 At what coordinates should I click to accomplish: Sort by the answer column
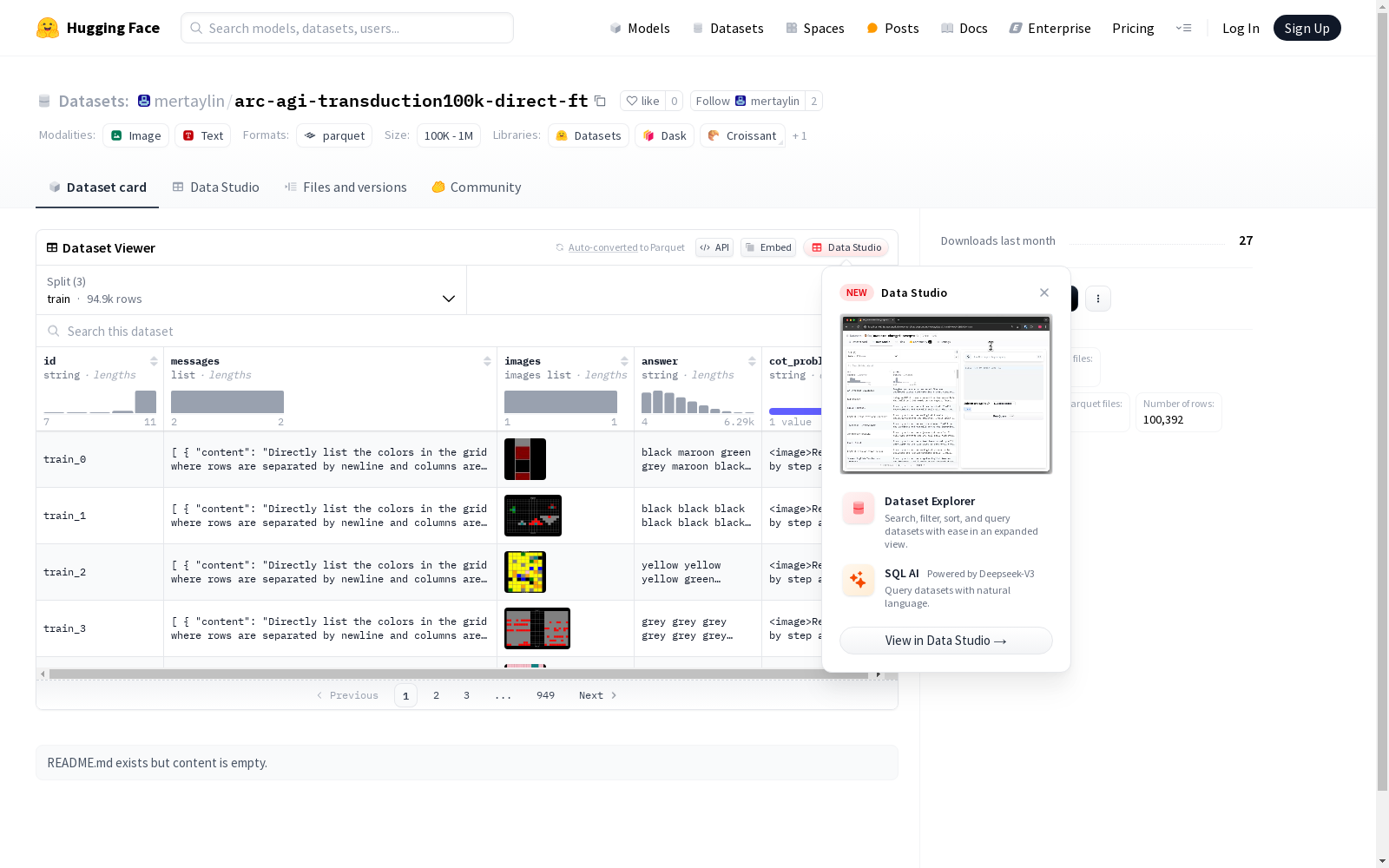coord(752,361)
